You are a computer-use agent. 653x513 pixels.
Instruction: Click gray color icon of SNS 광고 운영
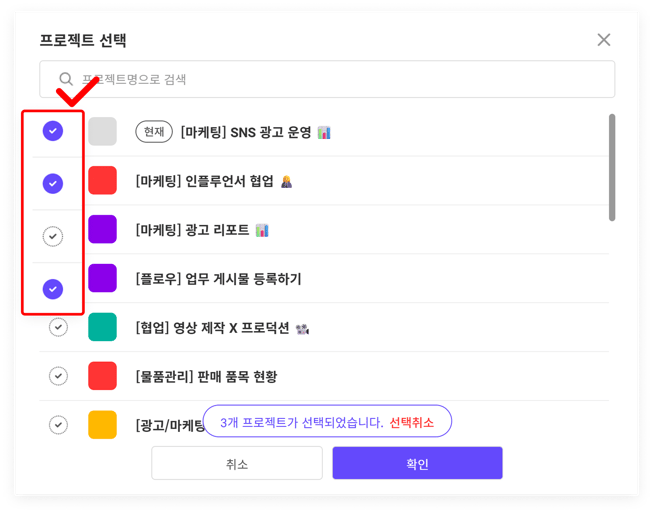(102, 132)
